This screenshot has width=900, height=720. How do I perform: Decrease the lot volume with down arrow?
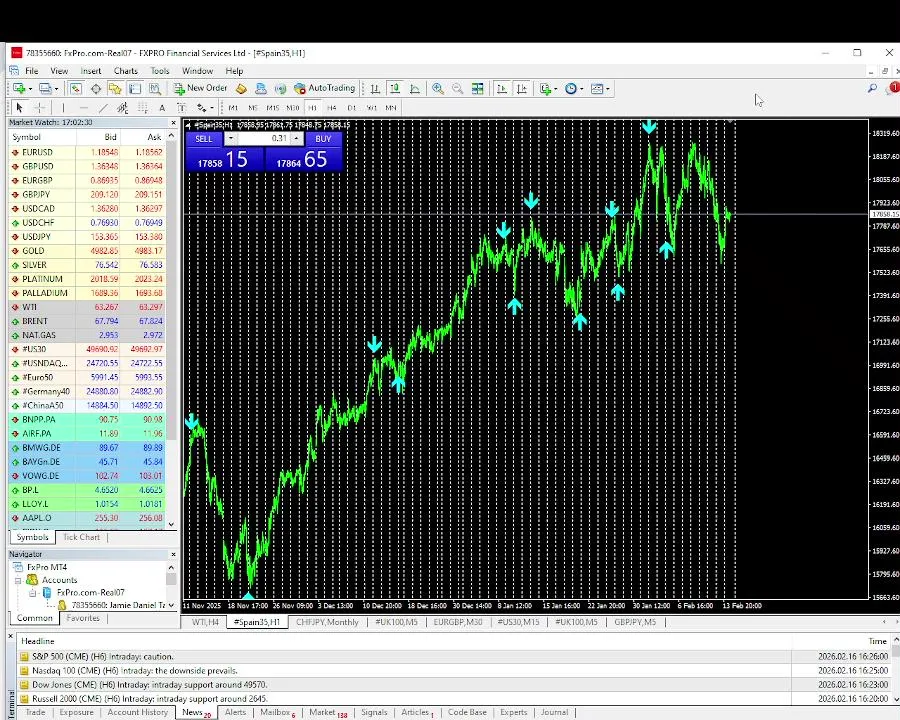tap(231, 138)
